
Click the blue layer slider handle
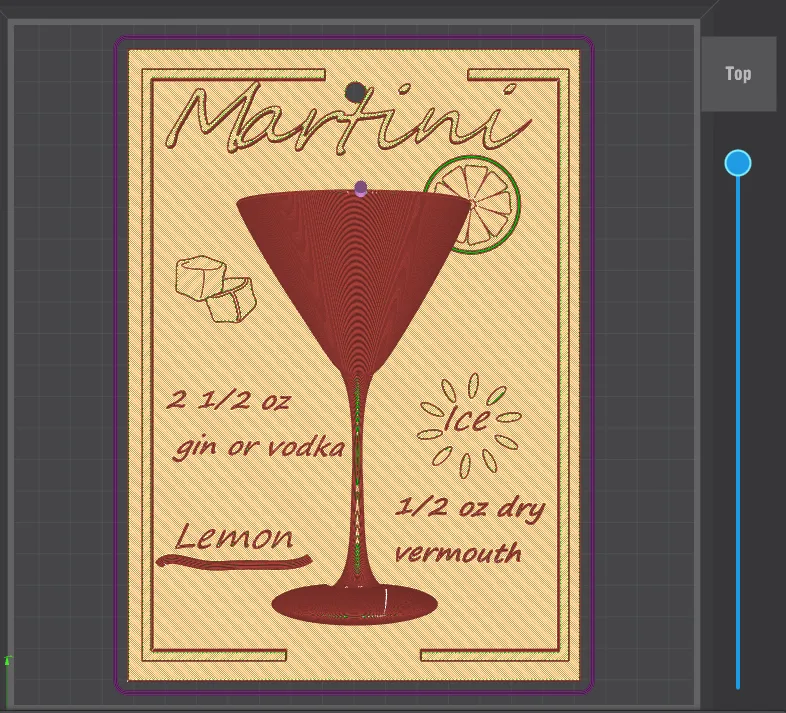click(x=738, y=163)
